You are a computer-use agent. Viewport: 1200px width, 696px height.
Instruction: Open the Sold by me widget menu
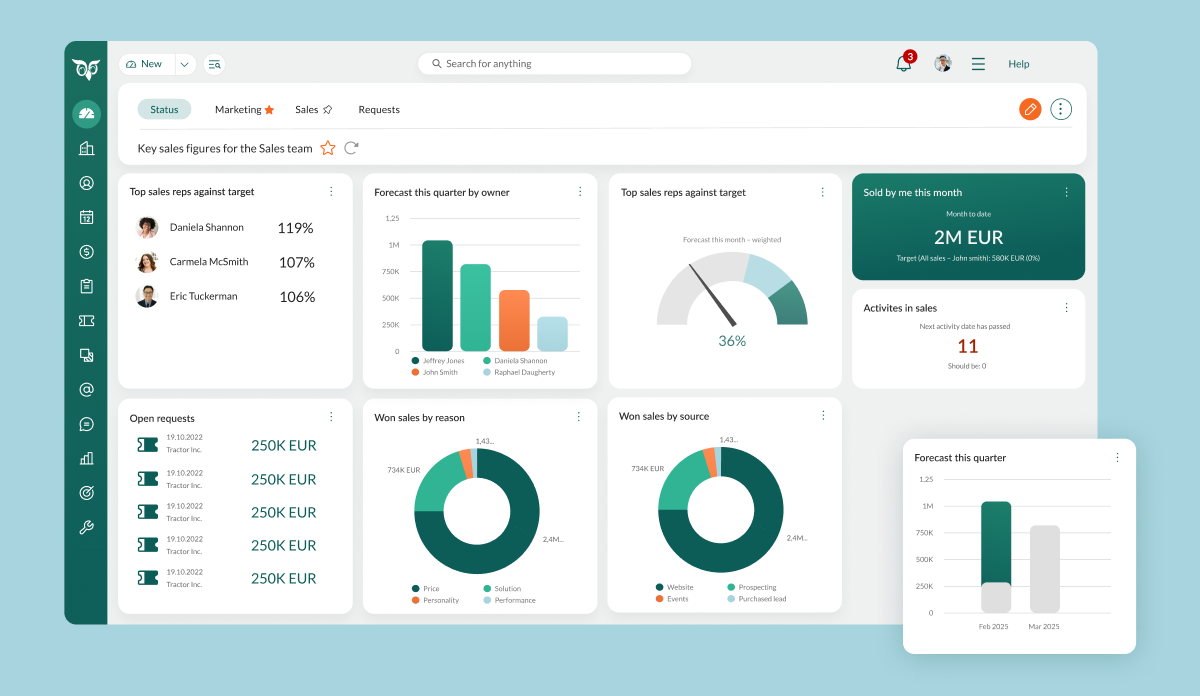coord(1066,191)
